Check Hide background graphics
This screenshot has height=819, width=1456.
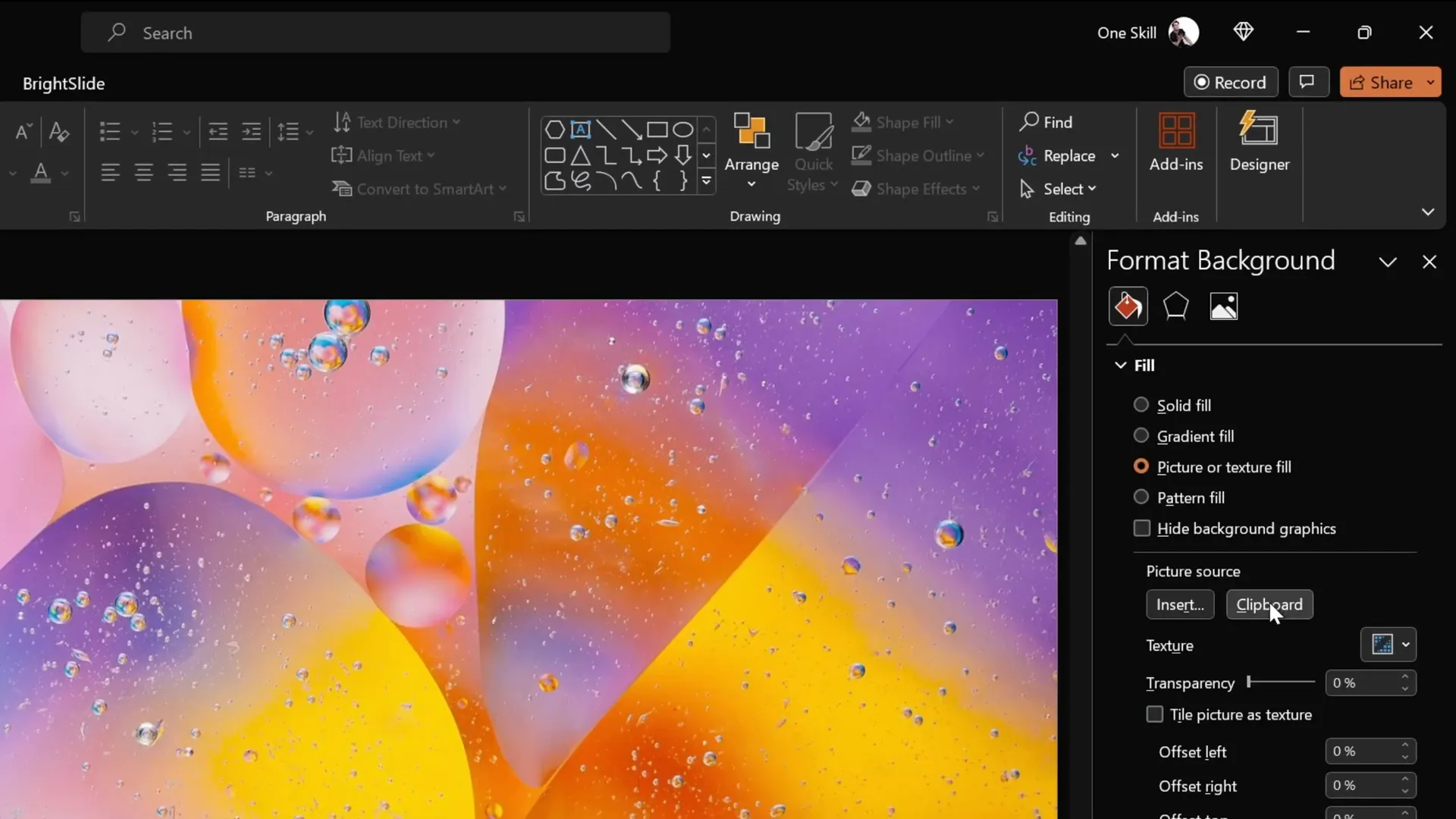click(x=1143, y=529)
